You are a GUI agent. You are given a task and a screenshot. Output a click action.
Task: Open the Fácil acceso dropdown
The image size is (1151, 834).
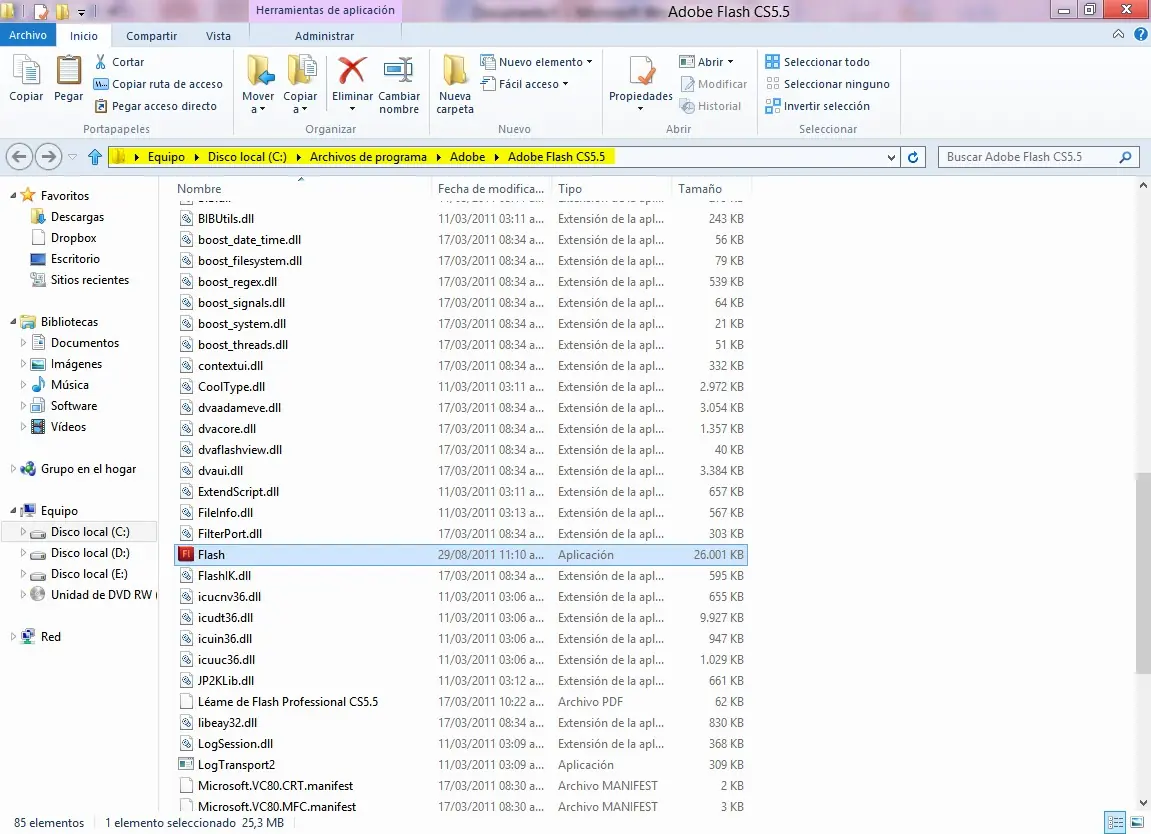[x=524, y=84]
